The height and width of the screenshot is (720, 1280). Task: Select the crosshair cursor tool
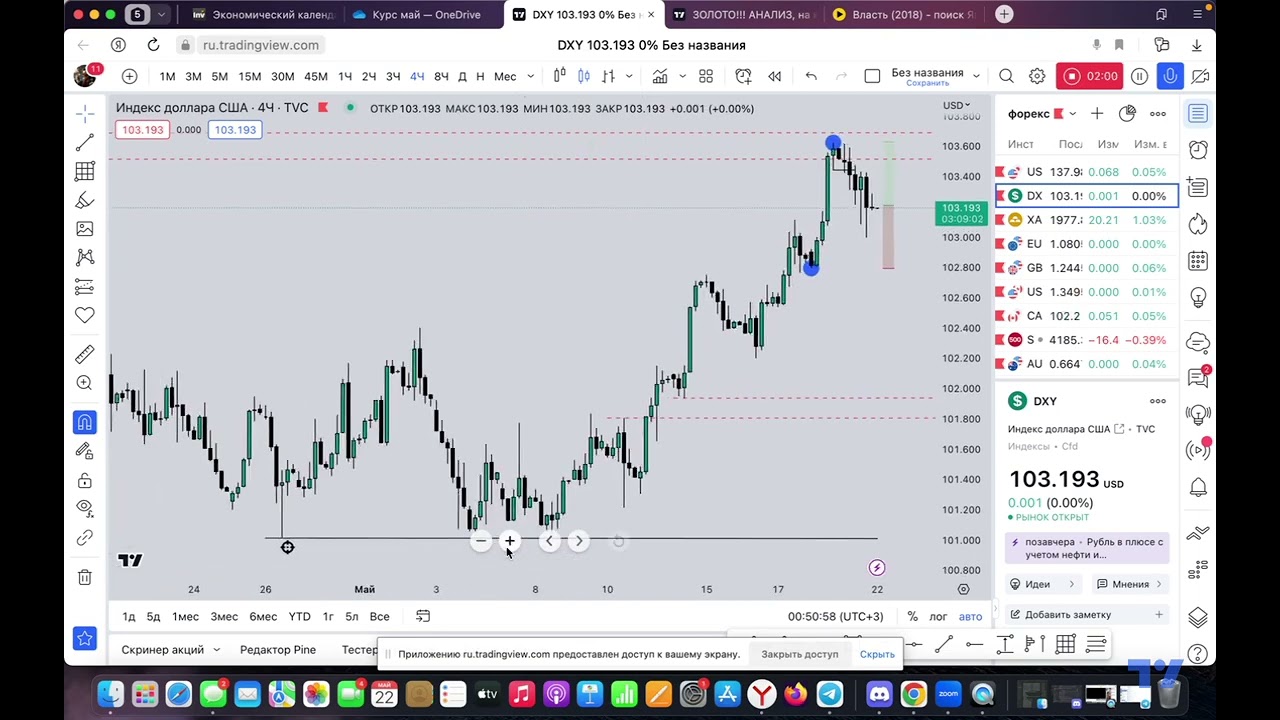click(85, 112)
